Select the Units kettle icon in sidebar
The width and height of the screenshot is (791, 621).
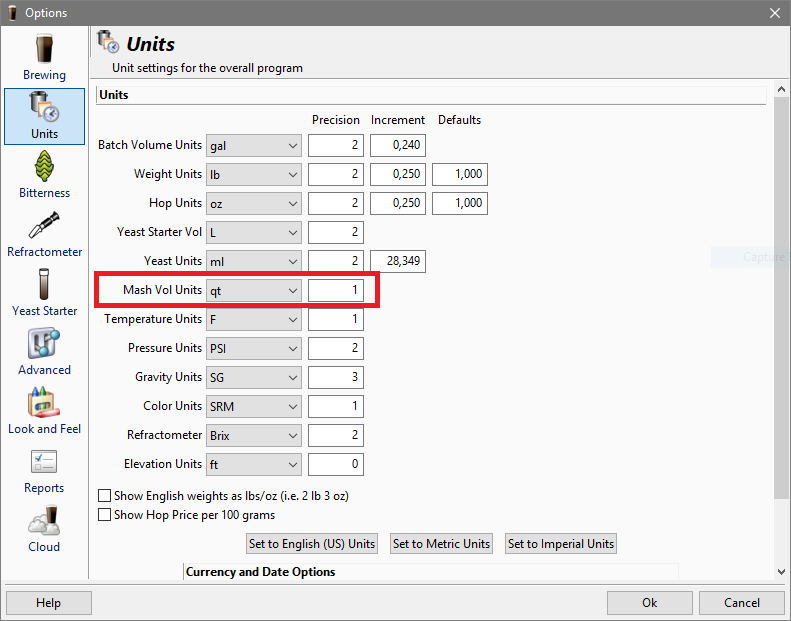pos(44,106)
